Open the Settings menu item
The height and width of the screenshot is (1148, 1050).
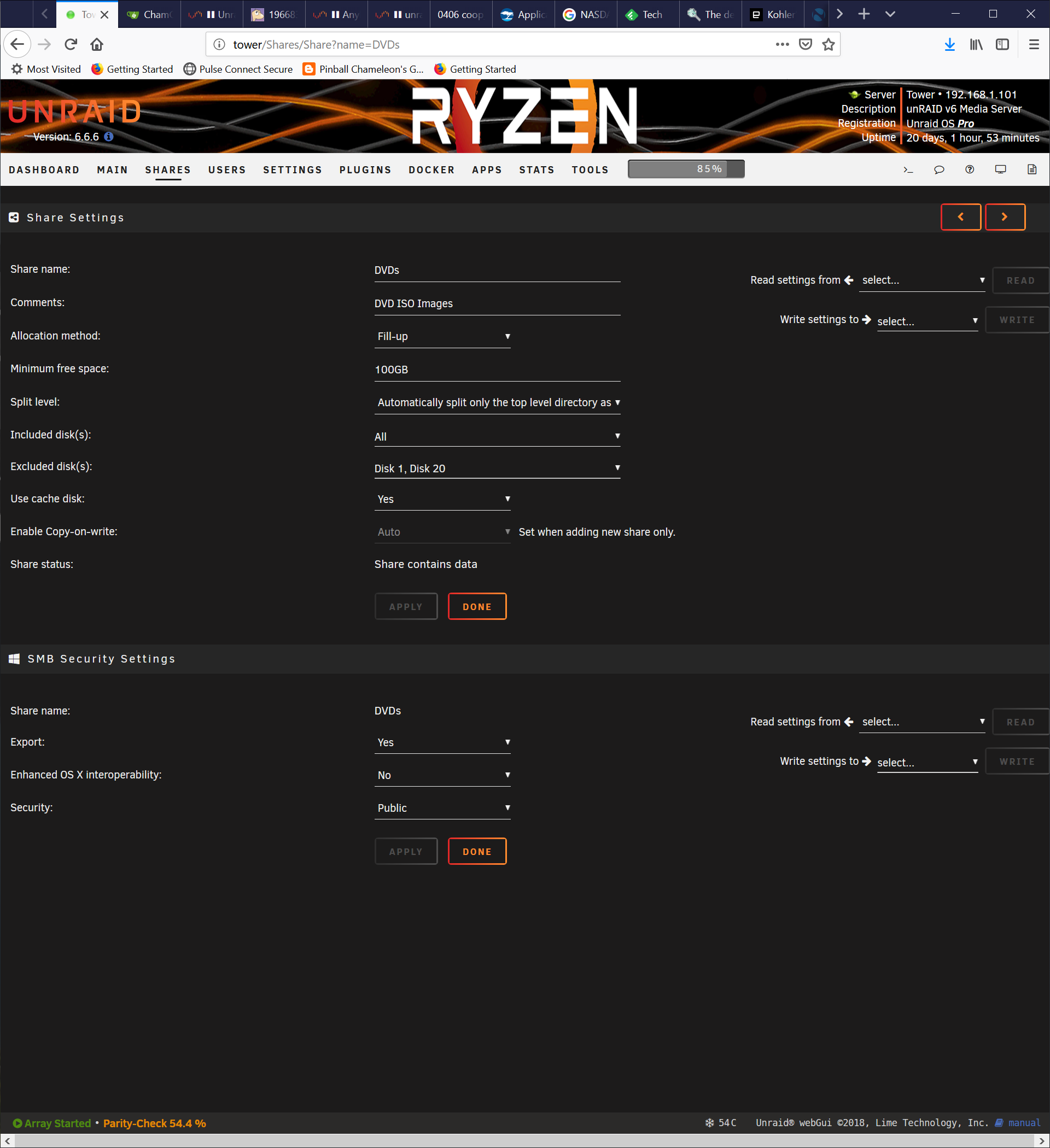292,169
